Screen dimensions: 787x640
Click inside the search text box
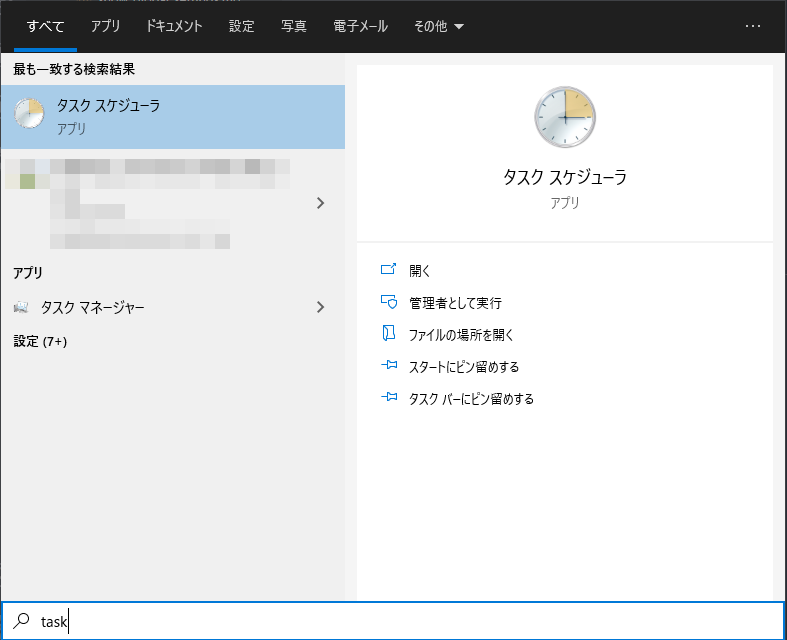coord(400,621)
